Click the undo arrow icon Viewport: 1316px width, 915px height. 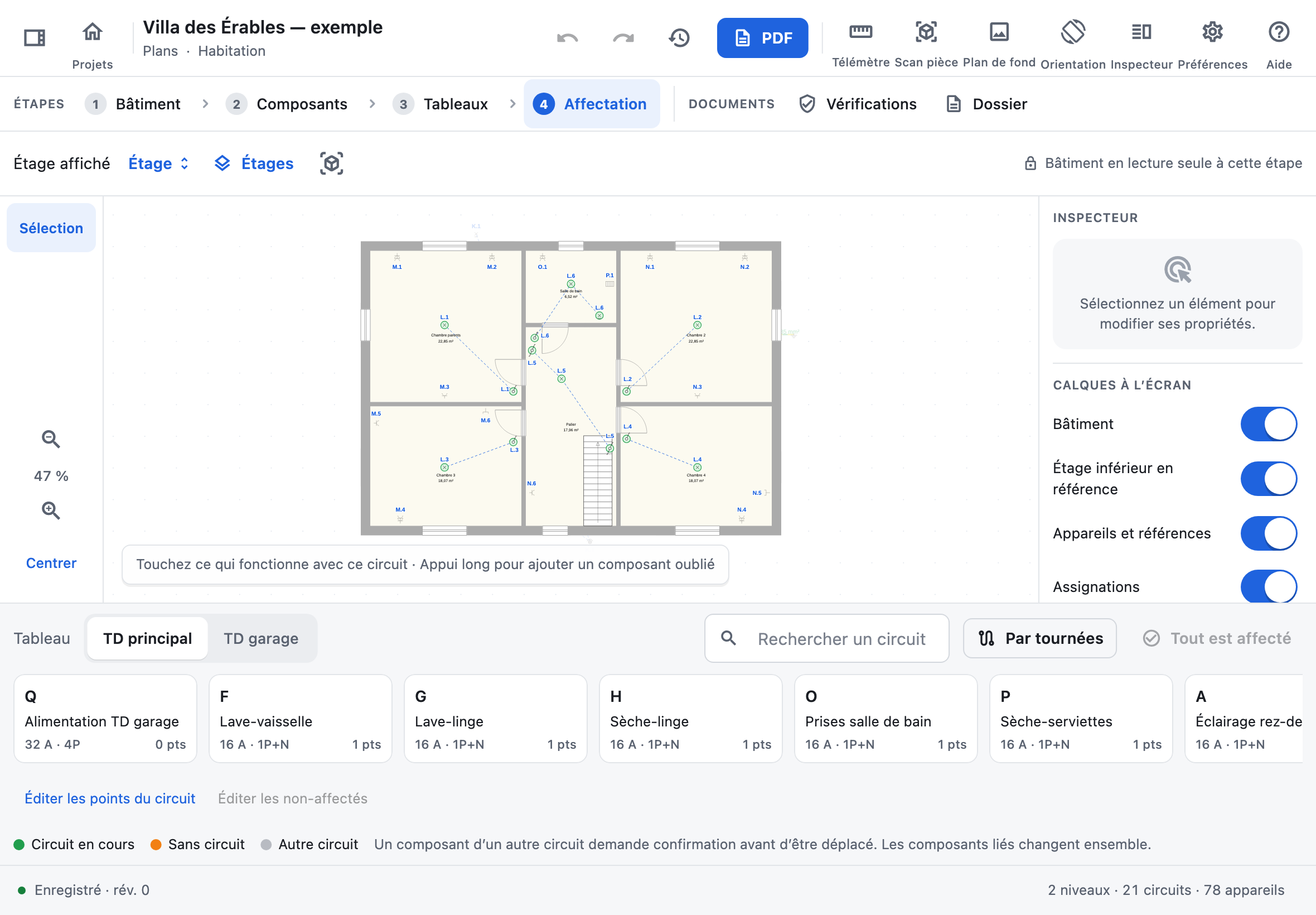pos(567,38)
